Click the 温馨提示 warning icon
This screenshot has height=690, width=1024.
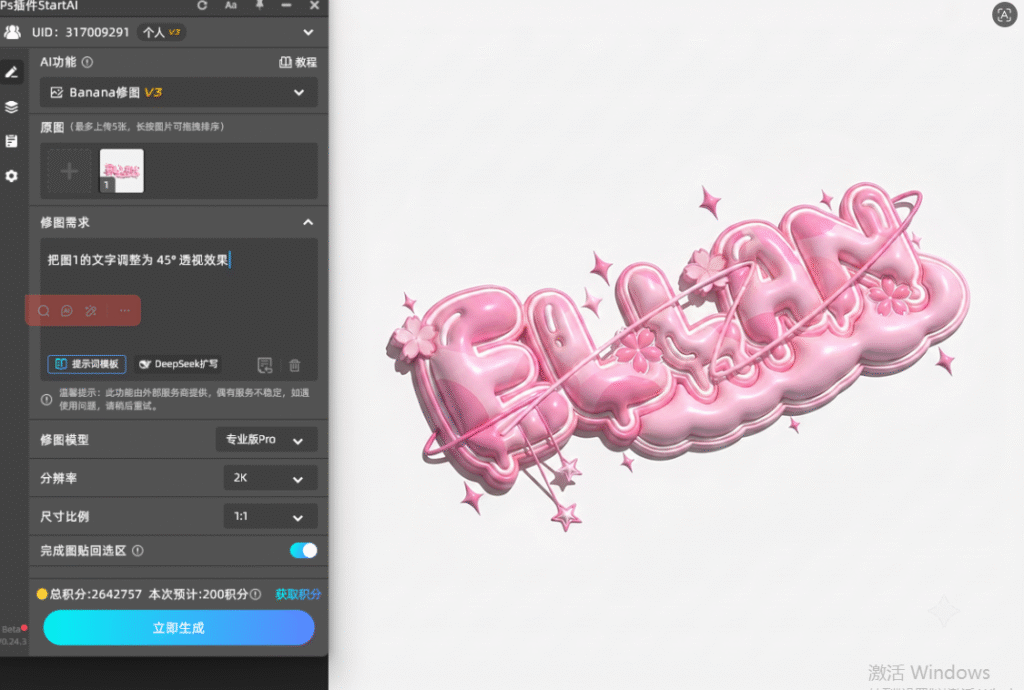(x=46, y=400)
